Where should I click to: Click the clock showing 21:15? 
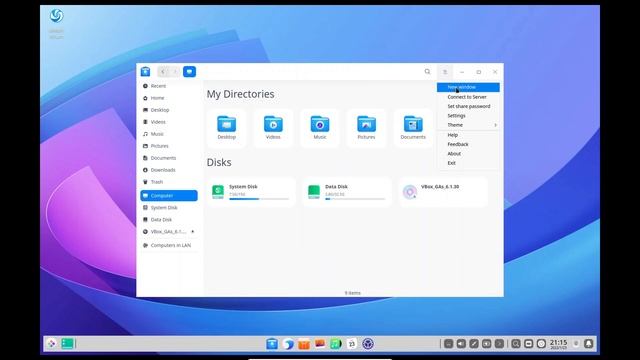[x=558, y=344]
